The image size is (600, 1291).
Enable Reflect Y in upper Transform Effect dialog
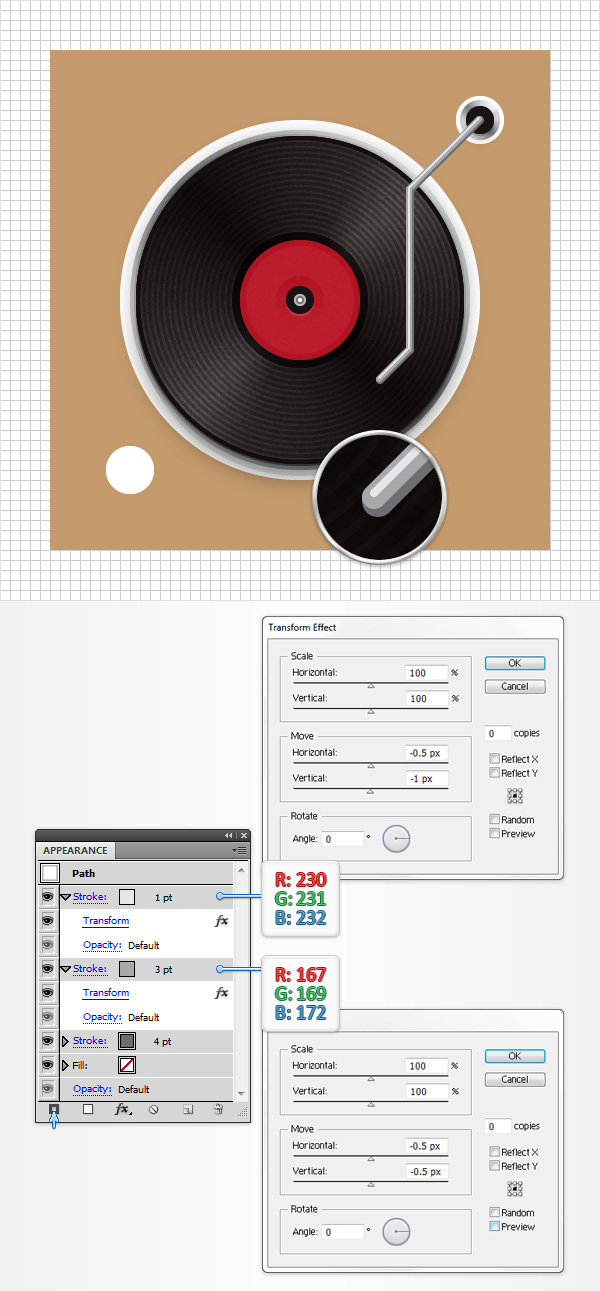[495, 773]
